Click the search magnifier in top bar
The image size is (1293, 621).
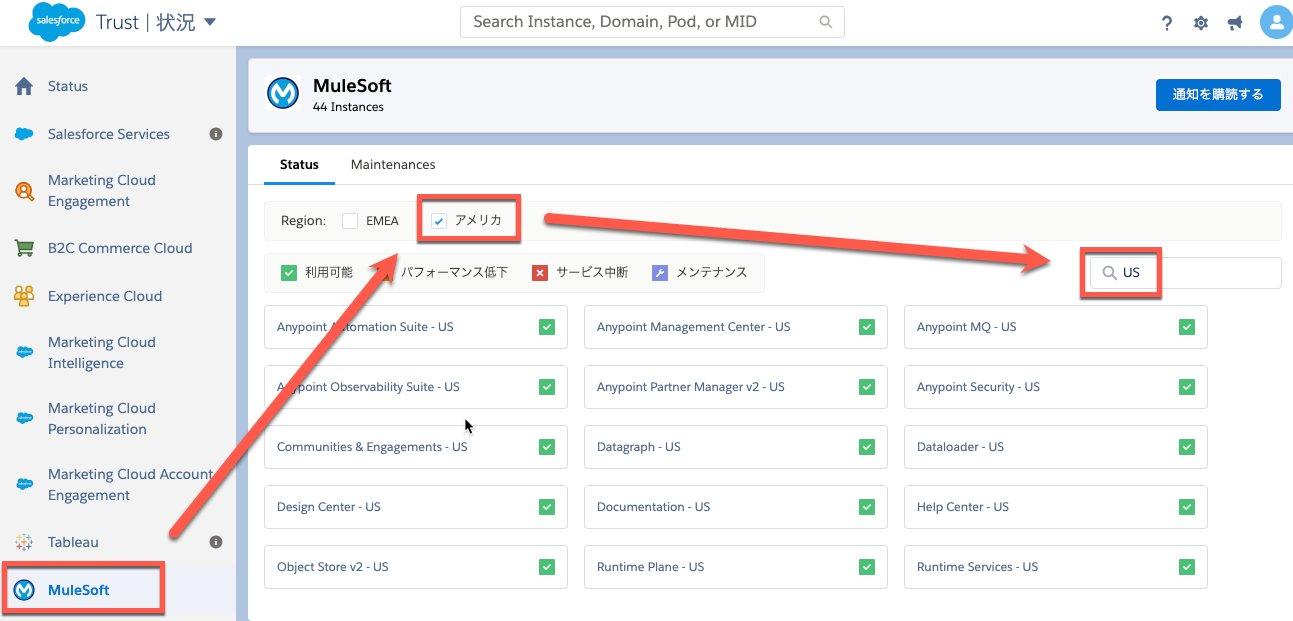point(825,21)
